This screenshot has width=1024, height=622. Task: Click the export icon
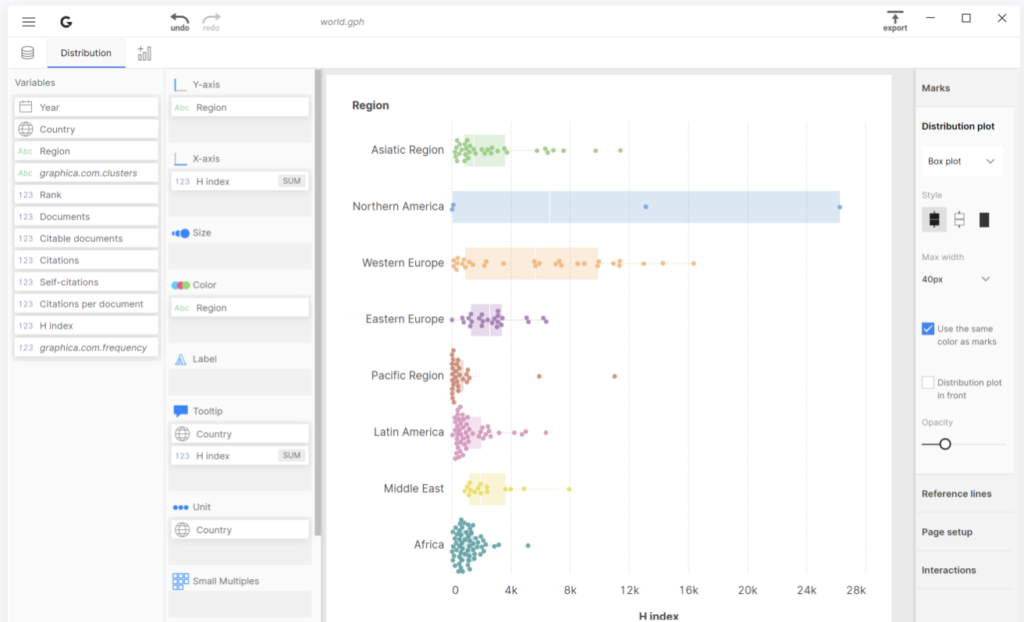pos(894,18)
